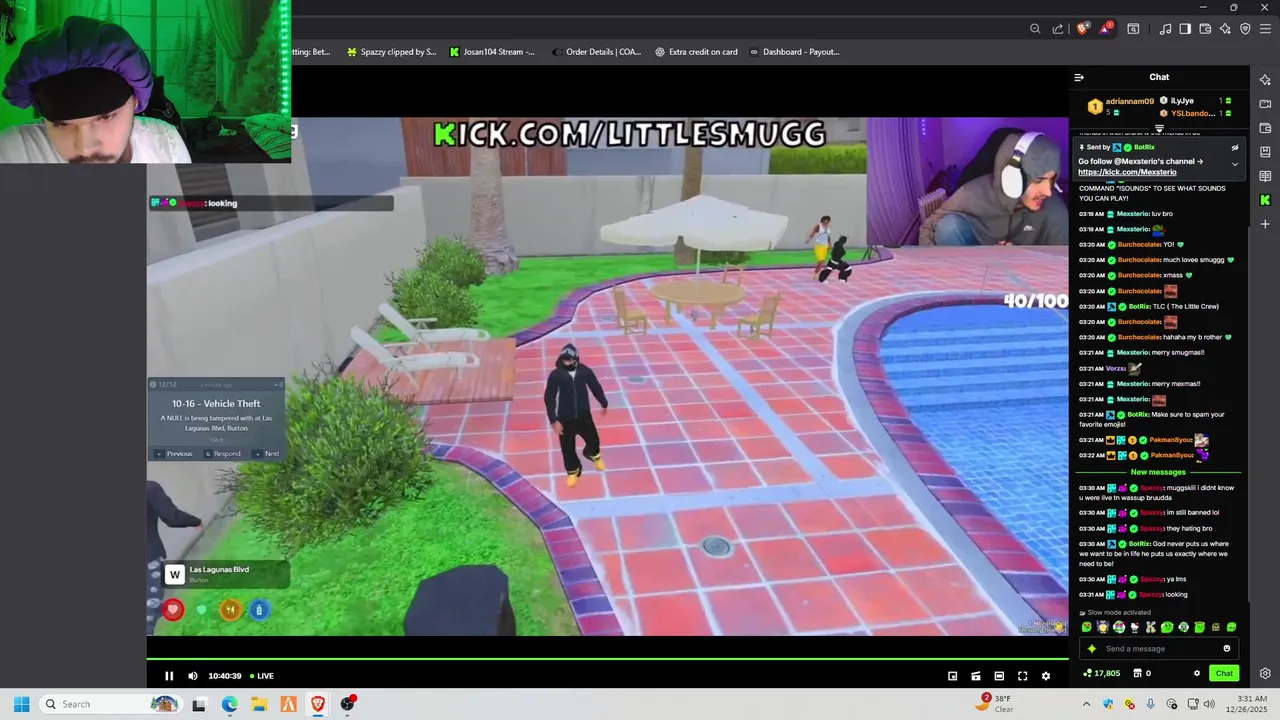Click green sparkle icon in message box
This screenshot has height=720, width=1280.
click(x=1091, y=649)
